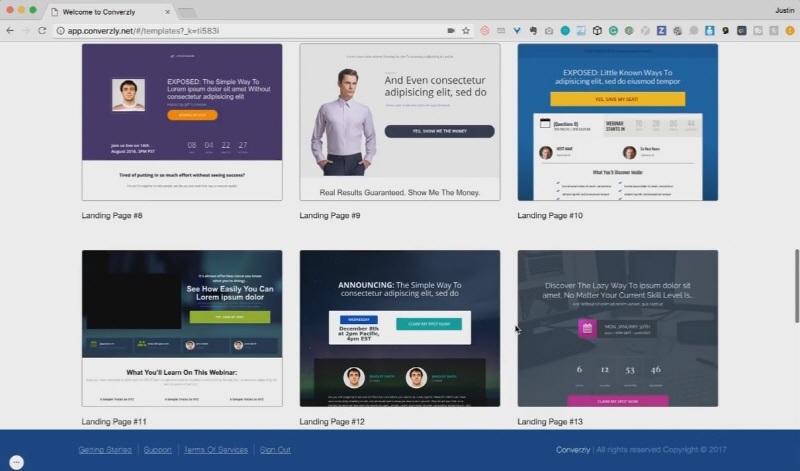Click the 'Landing Page #10' caption
The width and height of the screenshot is (800, 471).
(x=550, y=215)
